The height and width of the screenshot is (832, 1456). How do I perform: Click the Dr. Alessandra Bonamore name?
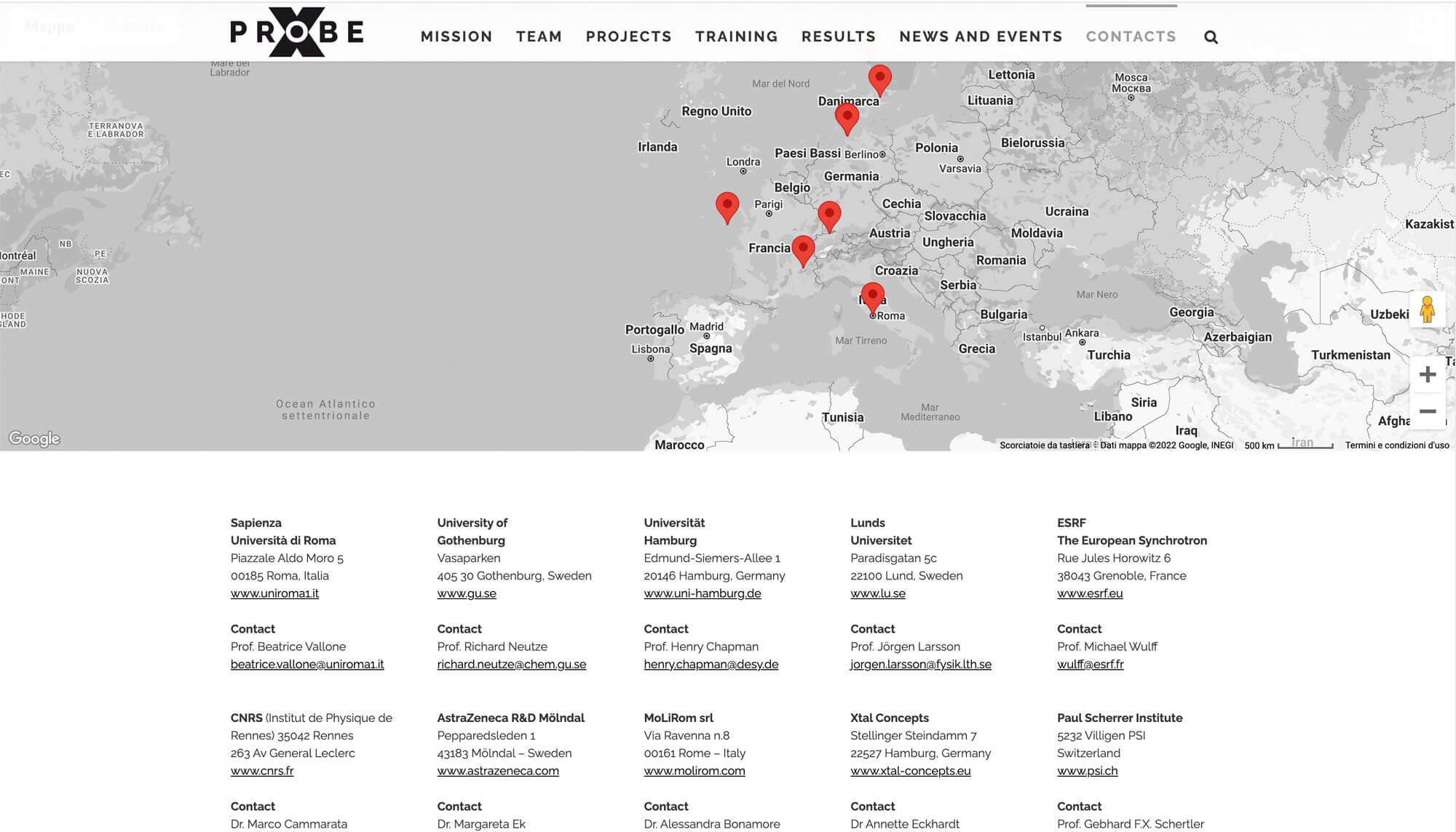[712, 824]
